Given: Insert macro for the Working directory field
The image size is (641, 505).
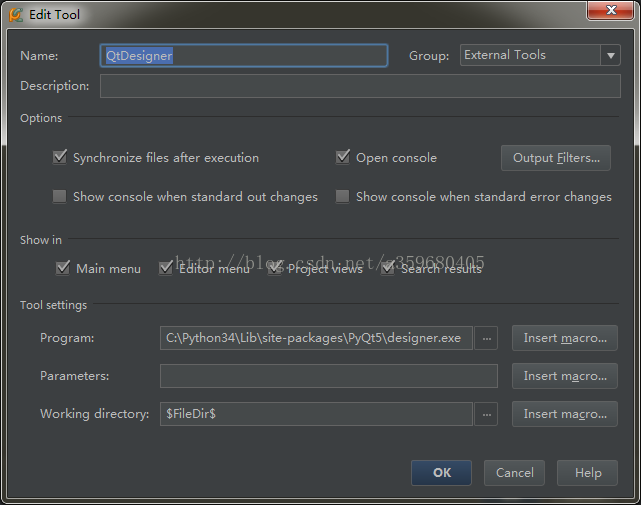Looking at the screenshot, I should coord(565,414).
